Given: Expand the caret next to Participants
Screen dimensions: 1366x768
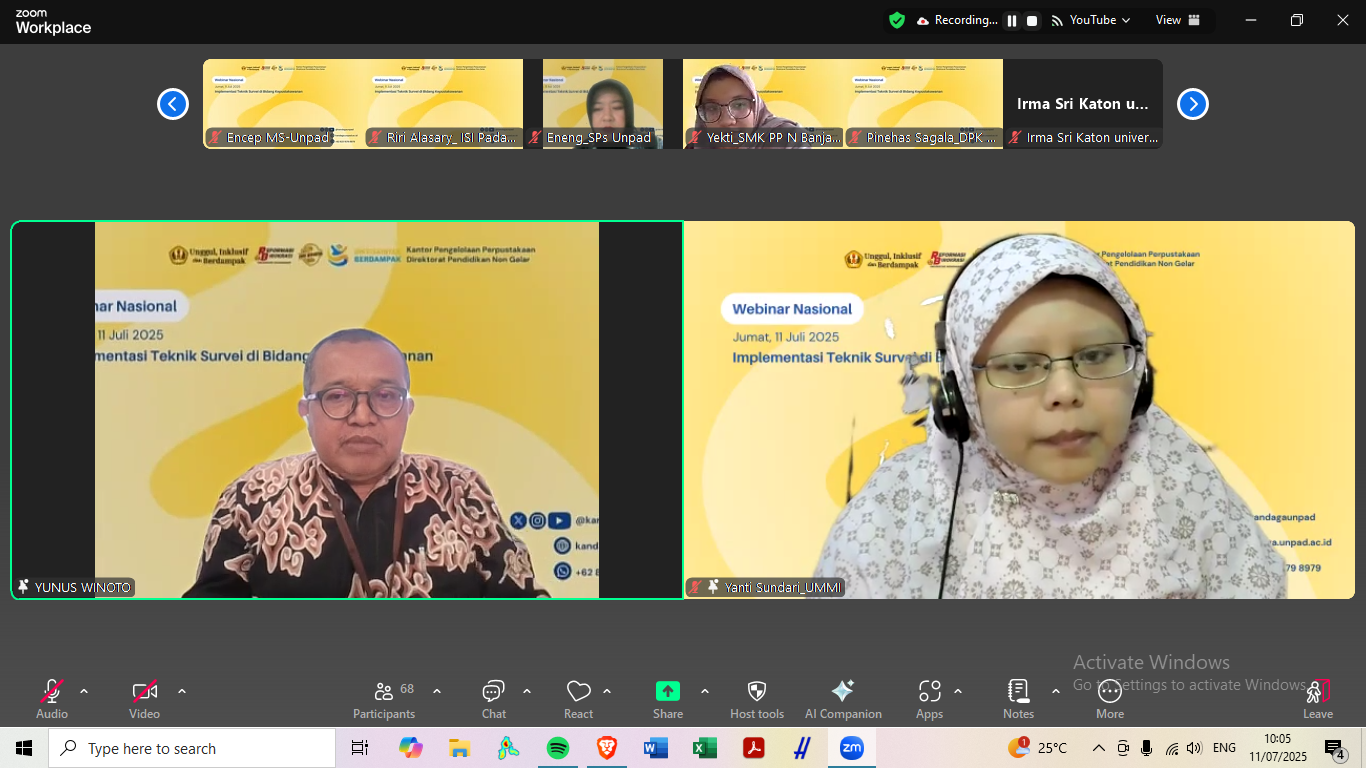Looking at the screenshot, I should pyautogui.click(x=437, y=691).
